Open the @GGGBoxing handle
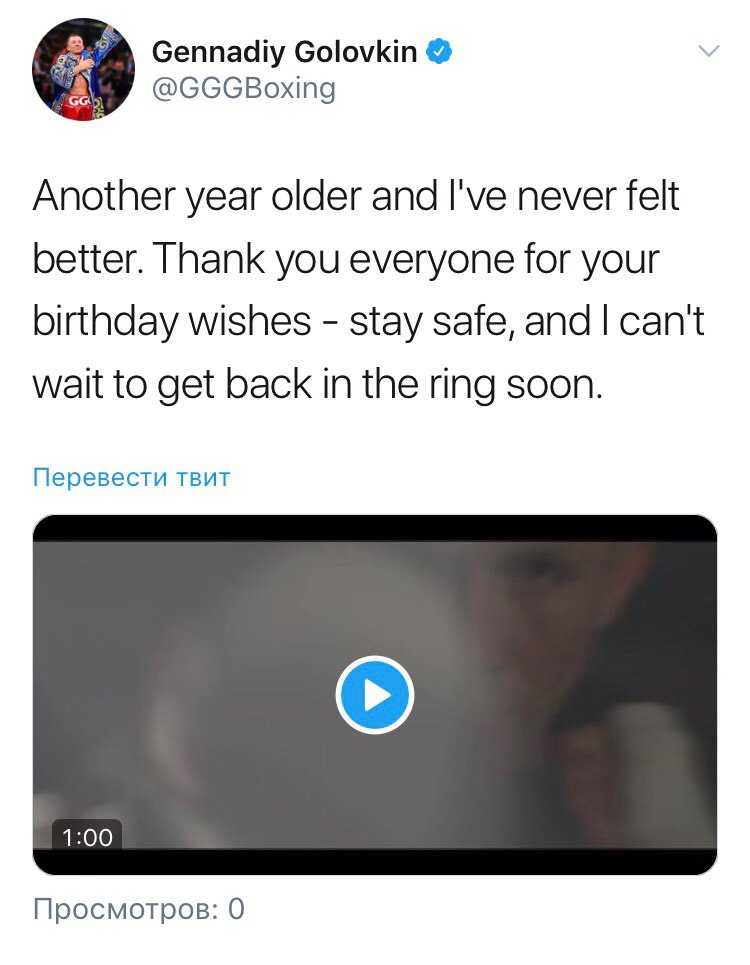Image resolution: width=750 pixels, height=965 pixels. [244, 88]
